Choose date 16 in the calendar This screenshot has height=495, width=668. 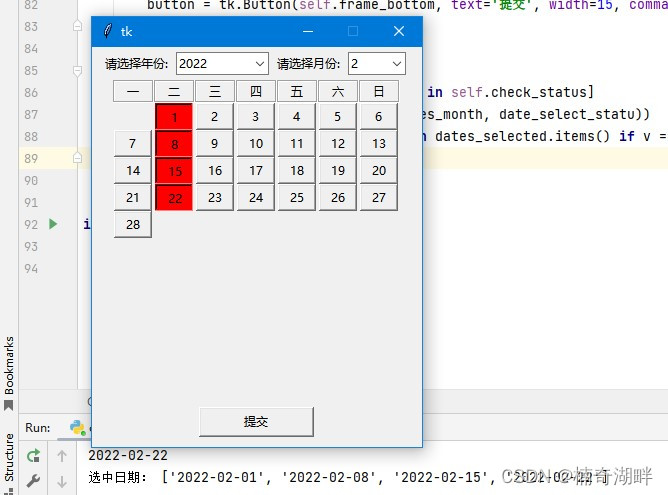pyautogui.click(x=215, y=171)
